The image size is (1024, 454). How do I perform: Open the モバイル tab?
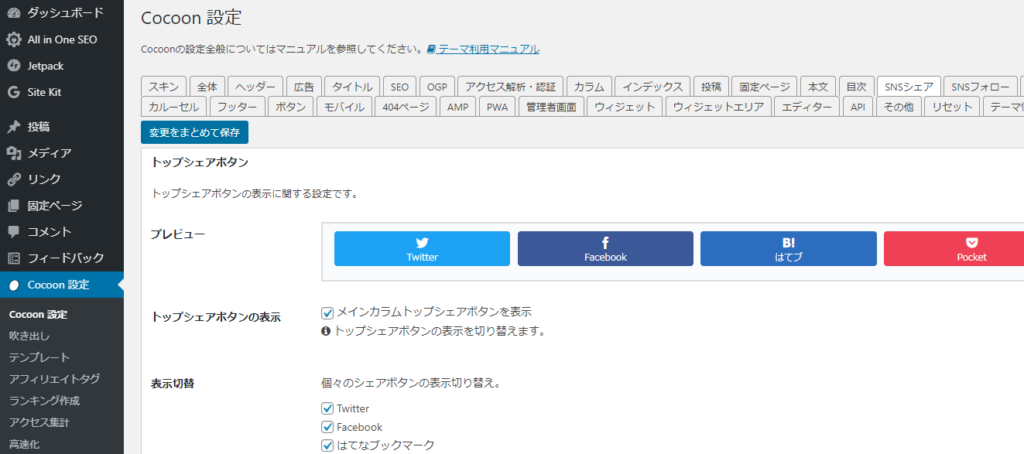click(345, 107)
